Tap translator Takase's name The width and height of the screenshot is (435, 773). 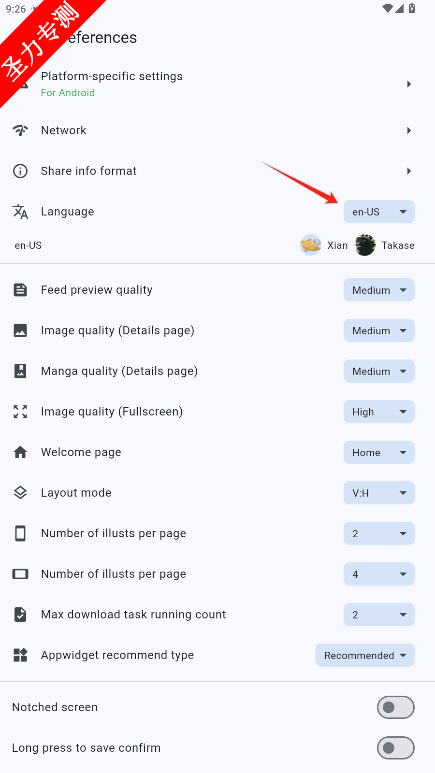[398, 246]
